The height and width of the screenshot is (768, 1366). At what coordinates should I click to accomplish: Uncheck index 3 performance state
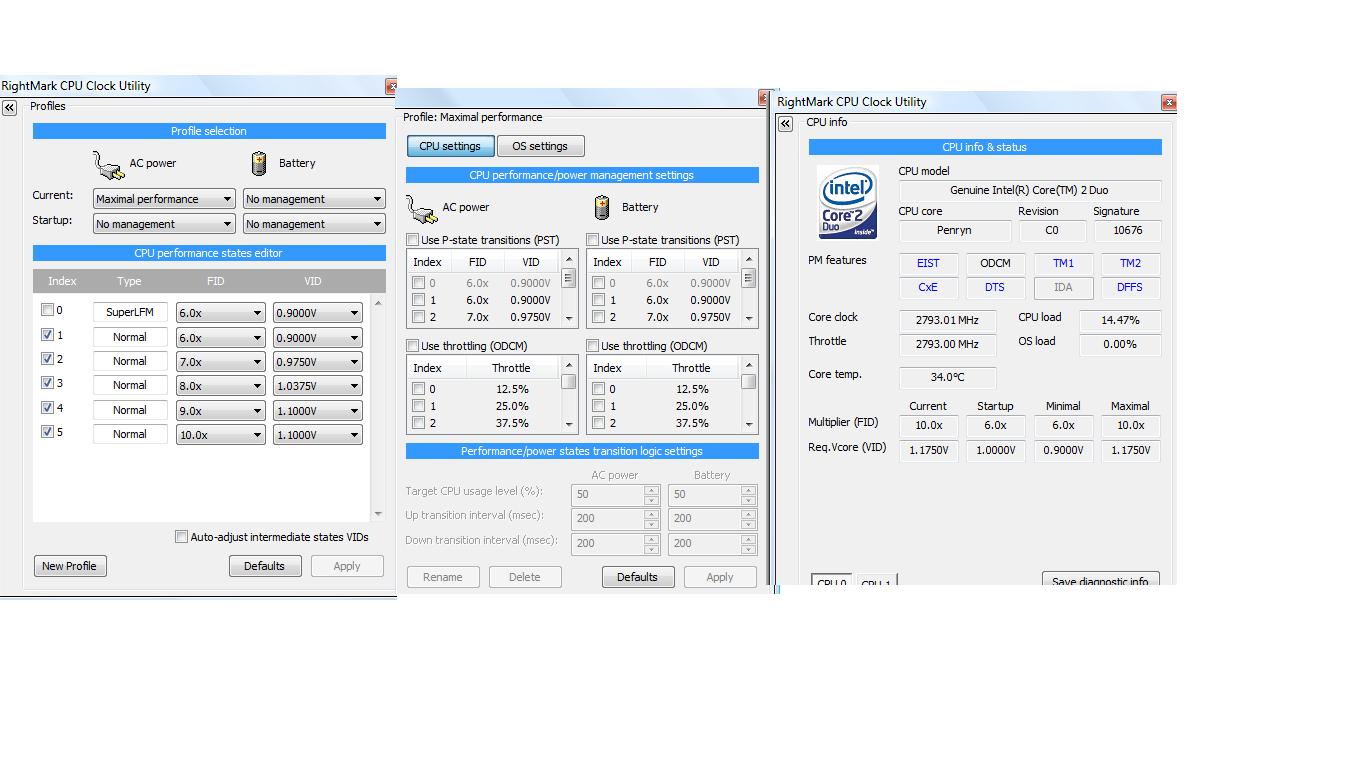tap(47, 383)
